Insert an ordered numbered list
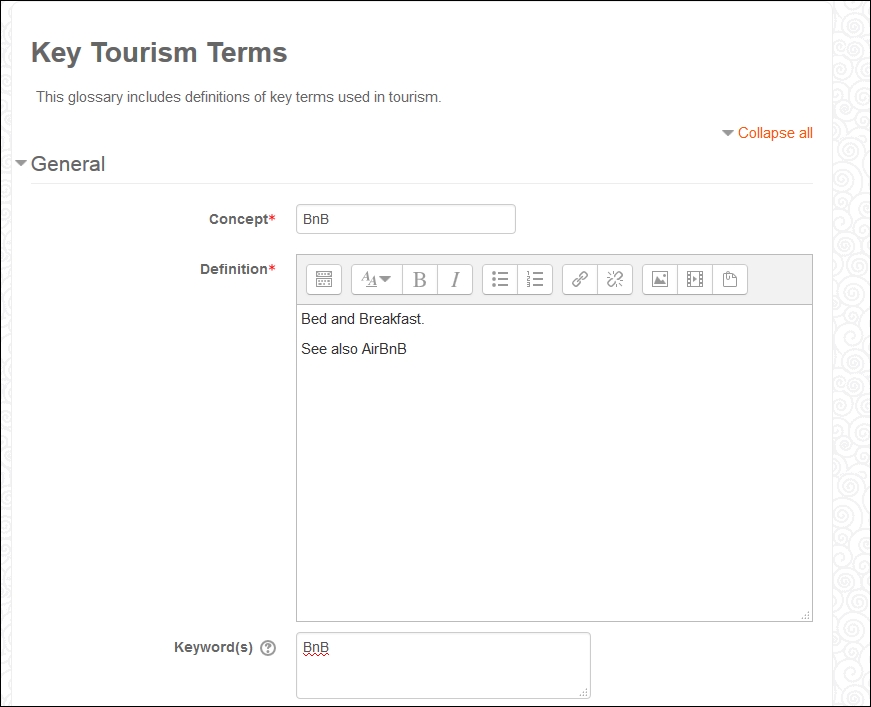This screenshot has width=871, height=707. click(535, 279)
